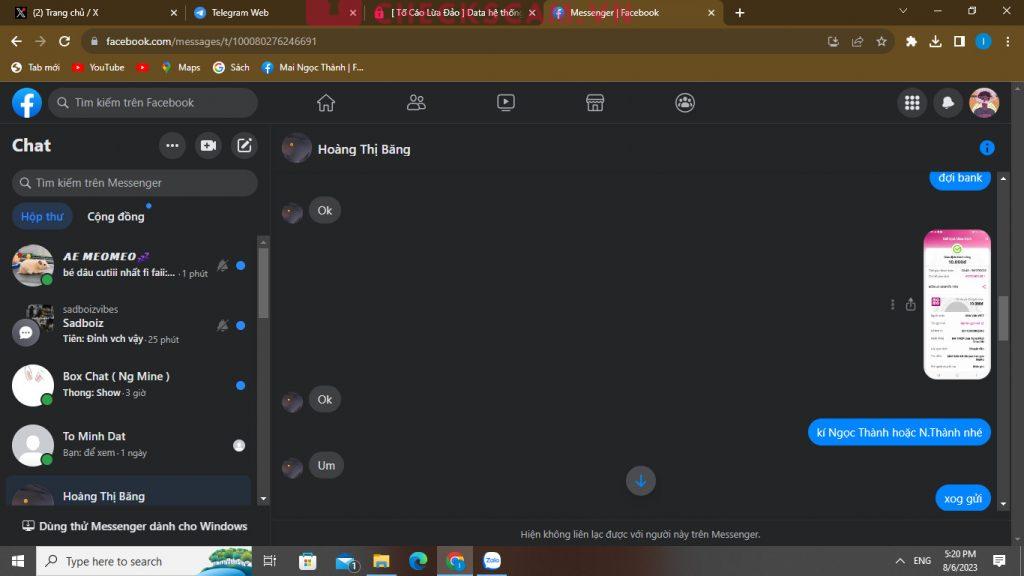Open Chrome extensions puzzle icon
Screen dimensions: 1024x576
tap(911, 41)
